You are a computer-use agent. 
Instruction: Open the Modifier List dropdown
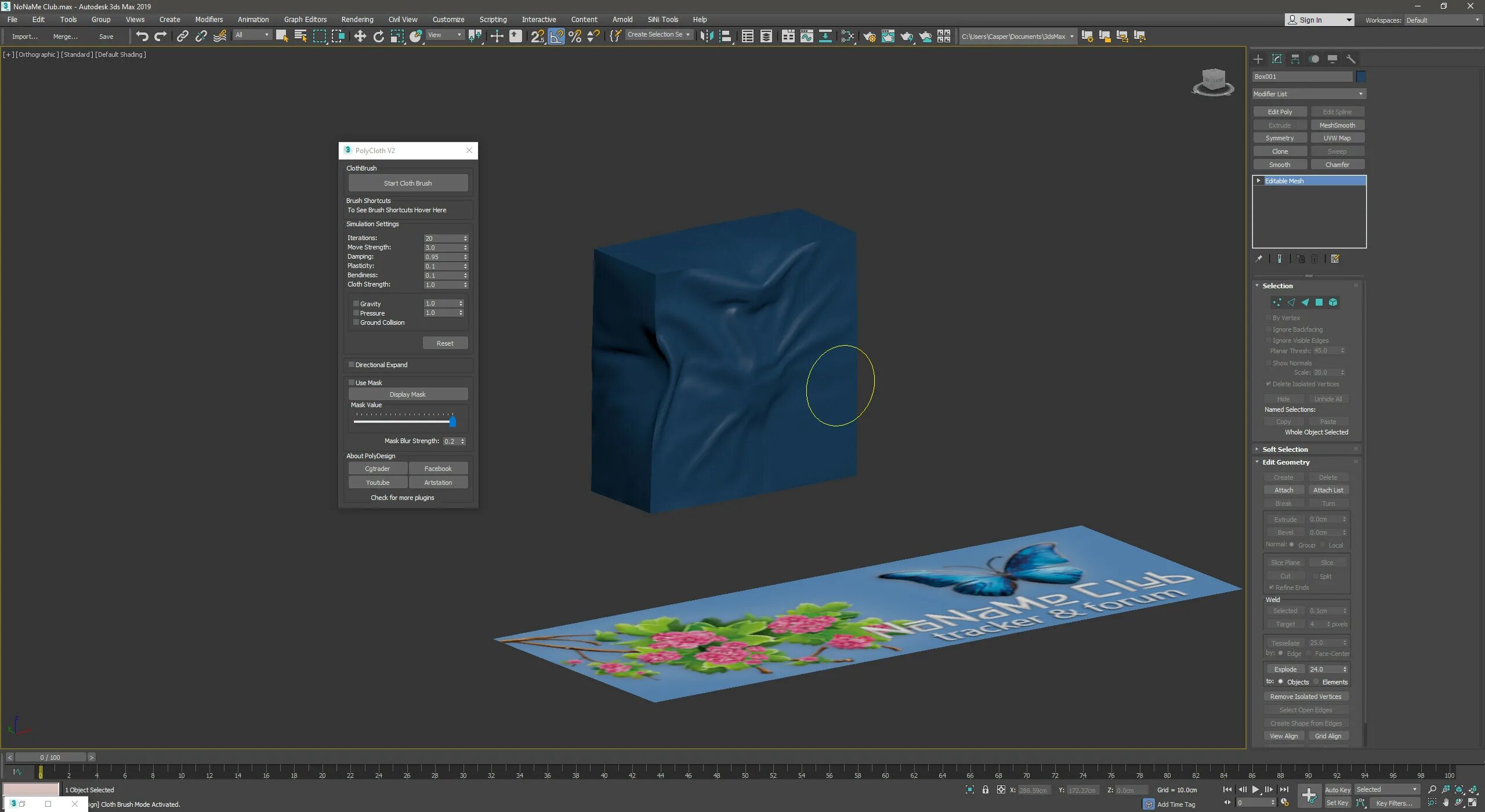coord(1308,94)
